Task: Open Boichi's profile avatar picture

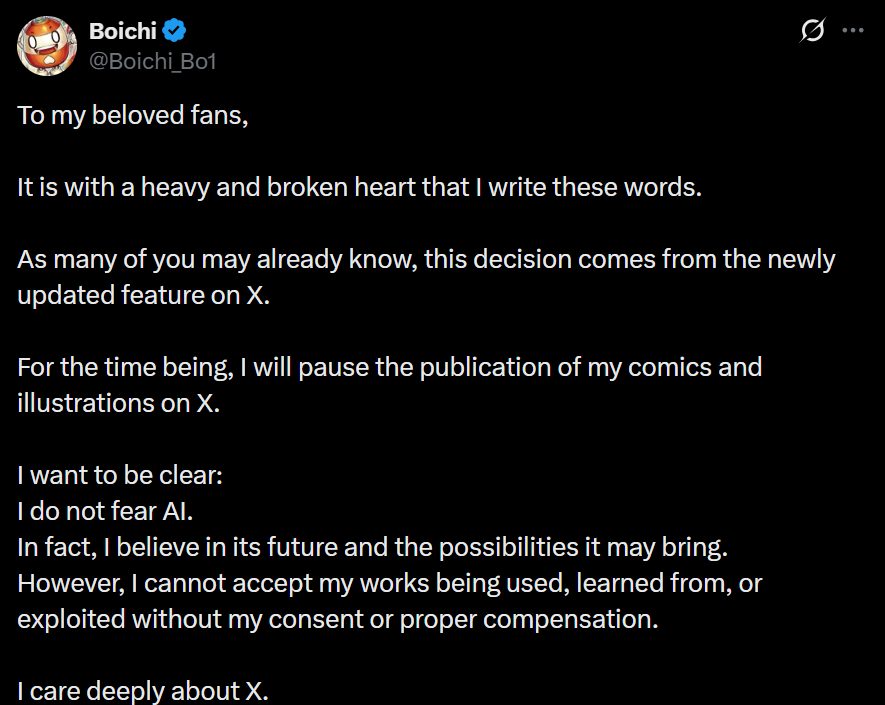Action: [46, 46]
